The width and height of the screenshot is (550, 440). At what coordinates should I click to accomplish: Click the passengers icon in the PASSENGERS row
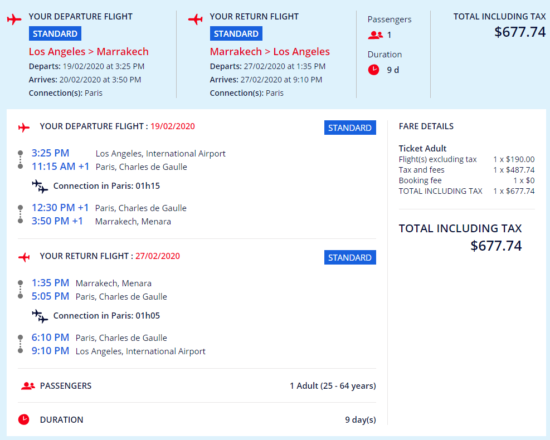pyautogui.click(x=28, y=386)
